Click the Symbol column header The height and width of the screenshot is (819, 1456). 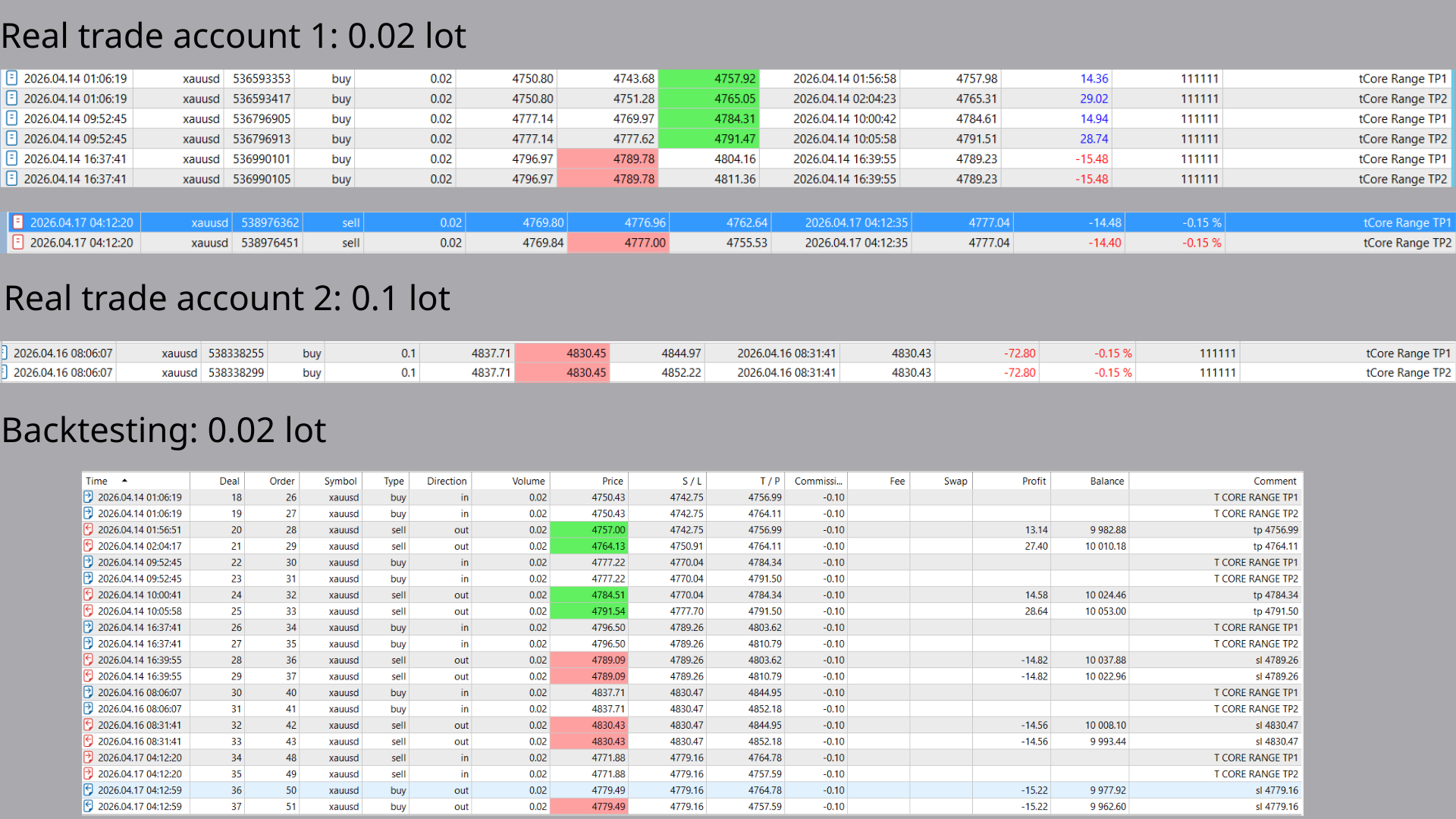(340, 481)
